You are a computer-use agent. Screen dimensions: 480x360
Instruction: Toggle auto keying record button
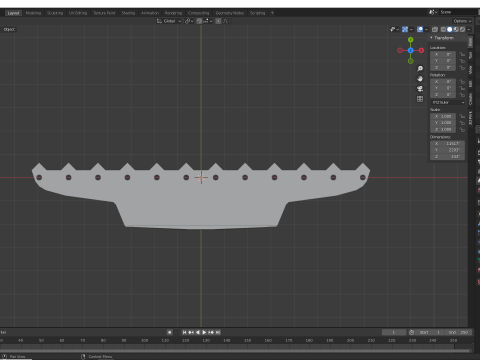pos(170,332)
